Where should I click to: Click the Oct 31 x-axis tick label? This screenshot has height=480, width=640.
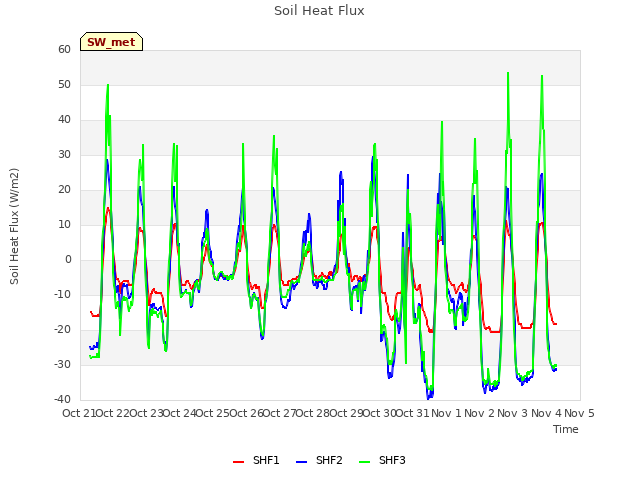click(x=413, y=413)
